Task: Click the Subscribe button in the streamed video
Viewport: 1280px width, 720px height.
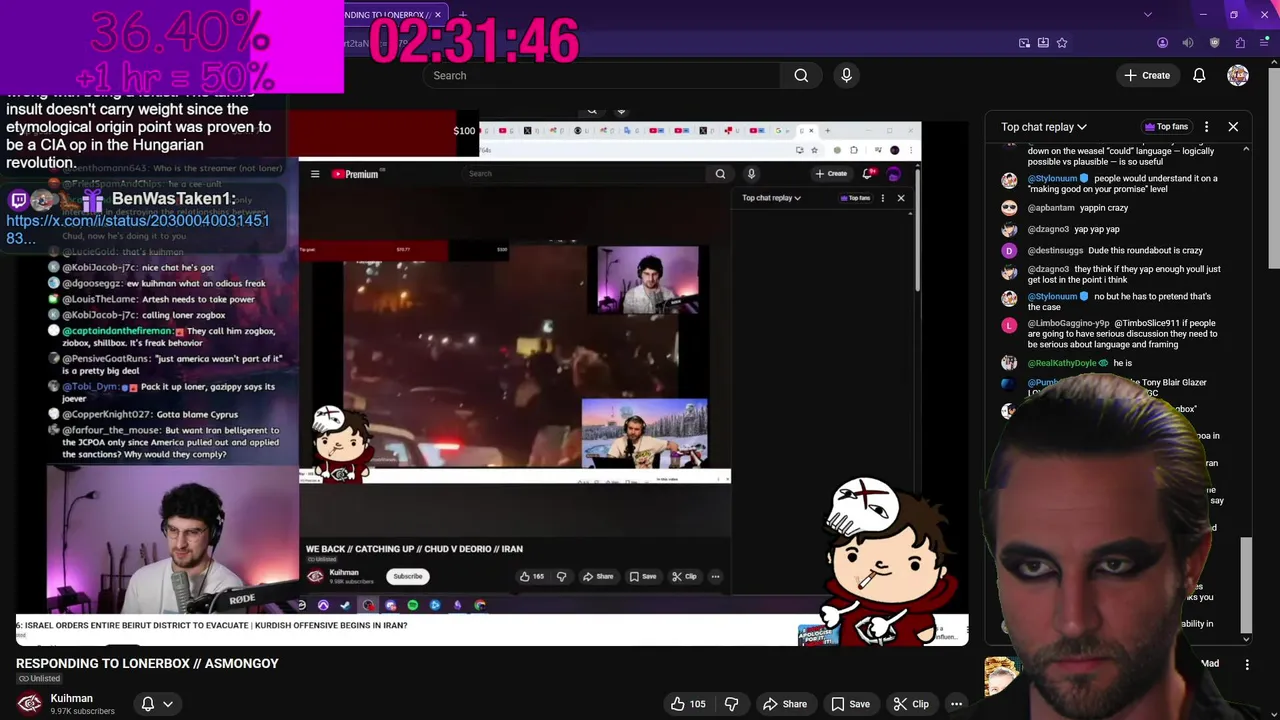Action: [x=408, y=576]
